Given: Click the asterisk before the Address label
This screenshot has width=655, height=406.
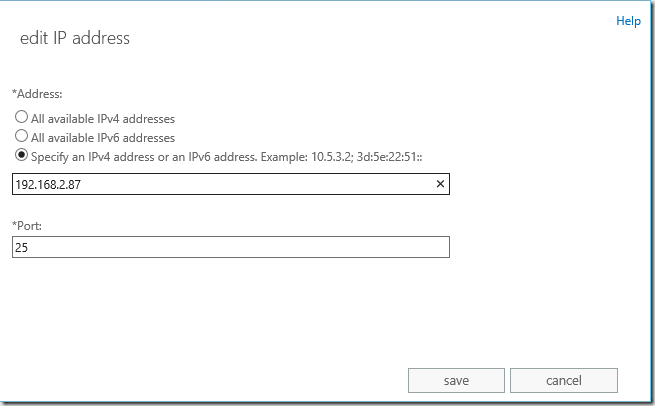Looking at the screenshot, I should point(14,93).
